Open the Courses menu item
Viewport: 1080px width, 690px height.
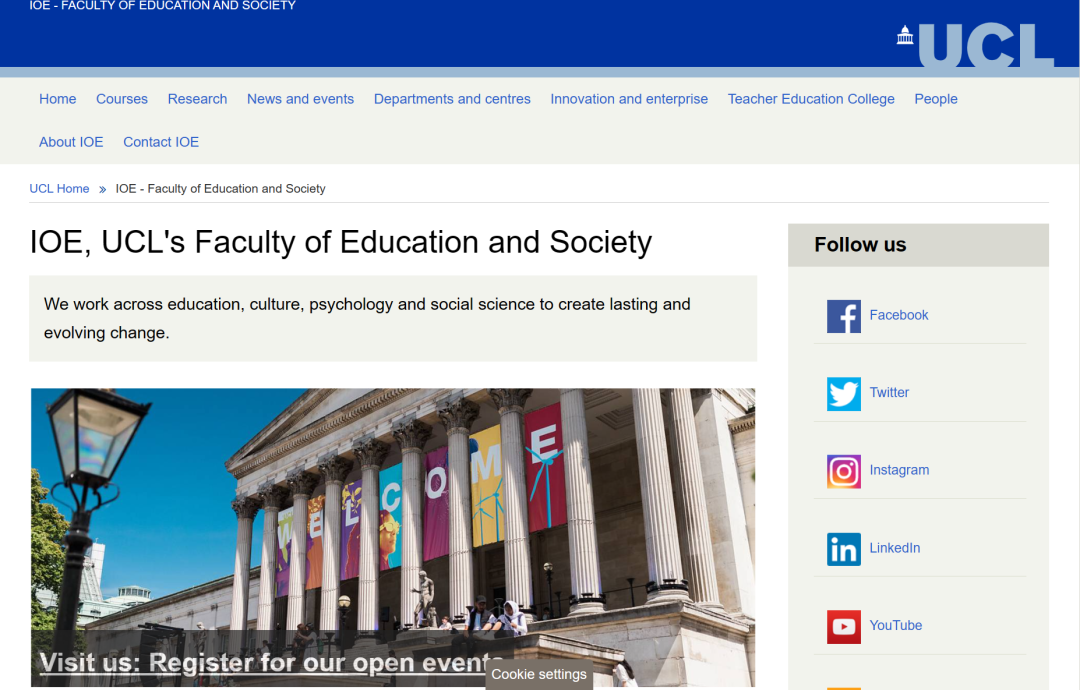pyautogui.click(x=121, y=99)
